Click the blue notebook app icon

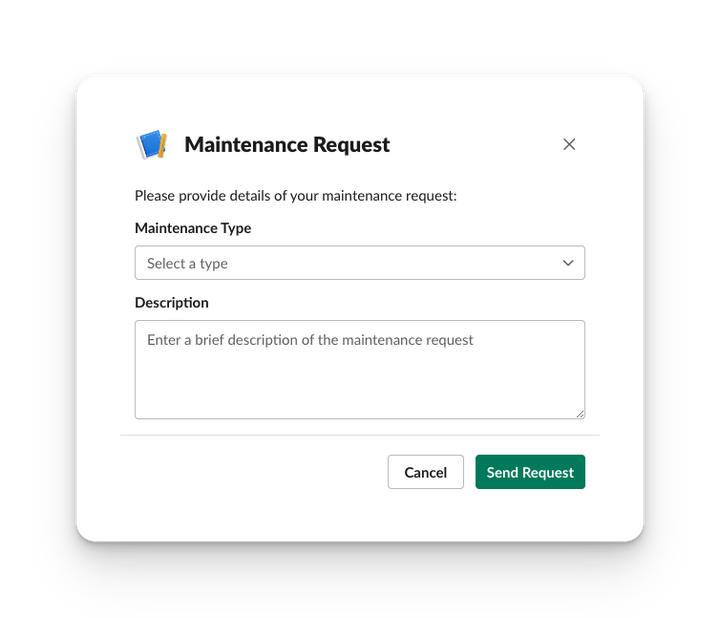(149, 145)
